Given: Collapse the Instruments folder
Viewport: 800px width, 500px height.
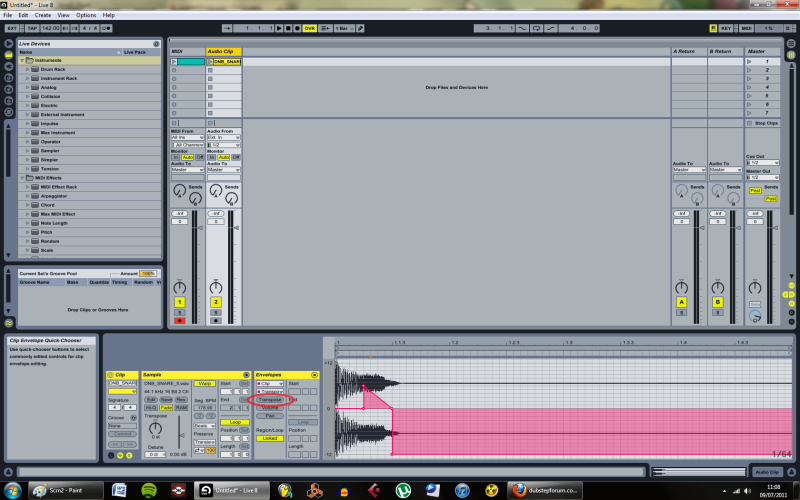Looking at the screenshot, I should tap(22, 60).
